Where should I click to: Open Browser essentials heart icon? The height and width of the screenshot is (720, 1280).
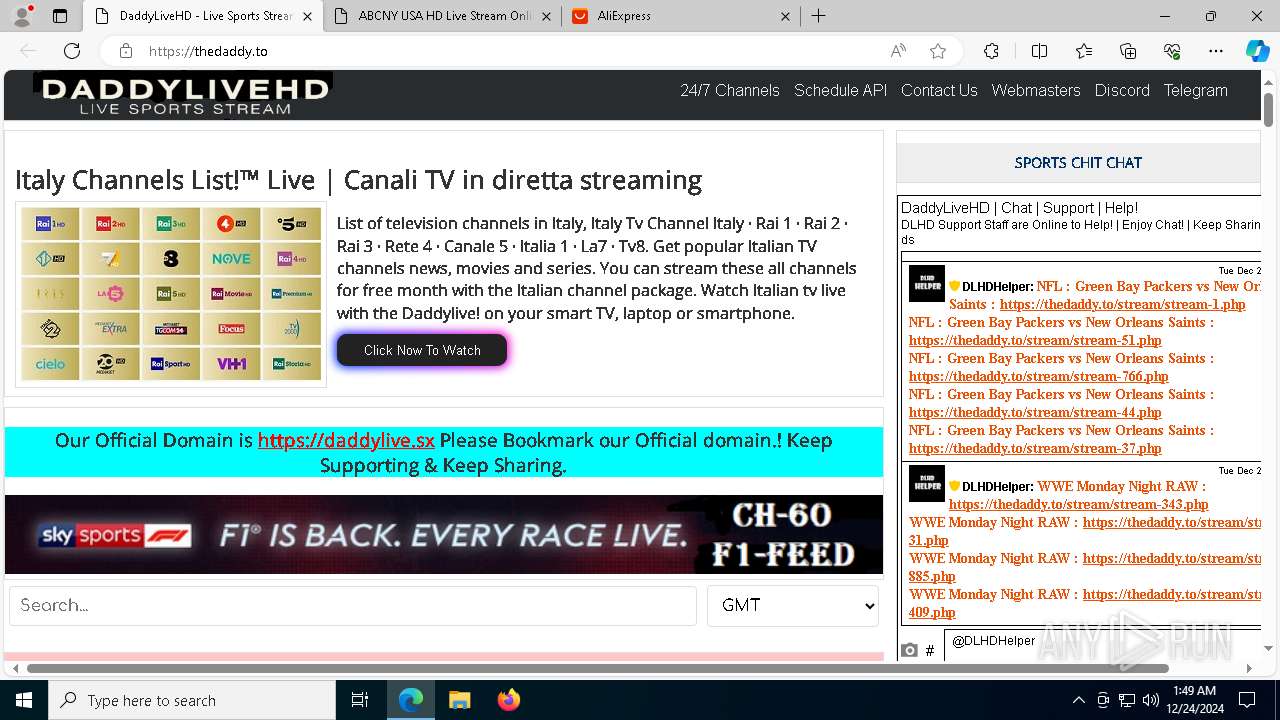(1172, 51)
